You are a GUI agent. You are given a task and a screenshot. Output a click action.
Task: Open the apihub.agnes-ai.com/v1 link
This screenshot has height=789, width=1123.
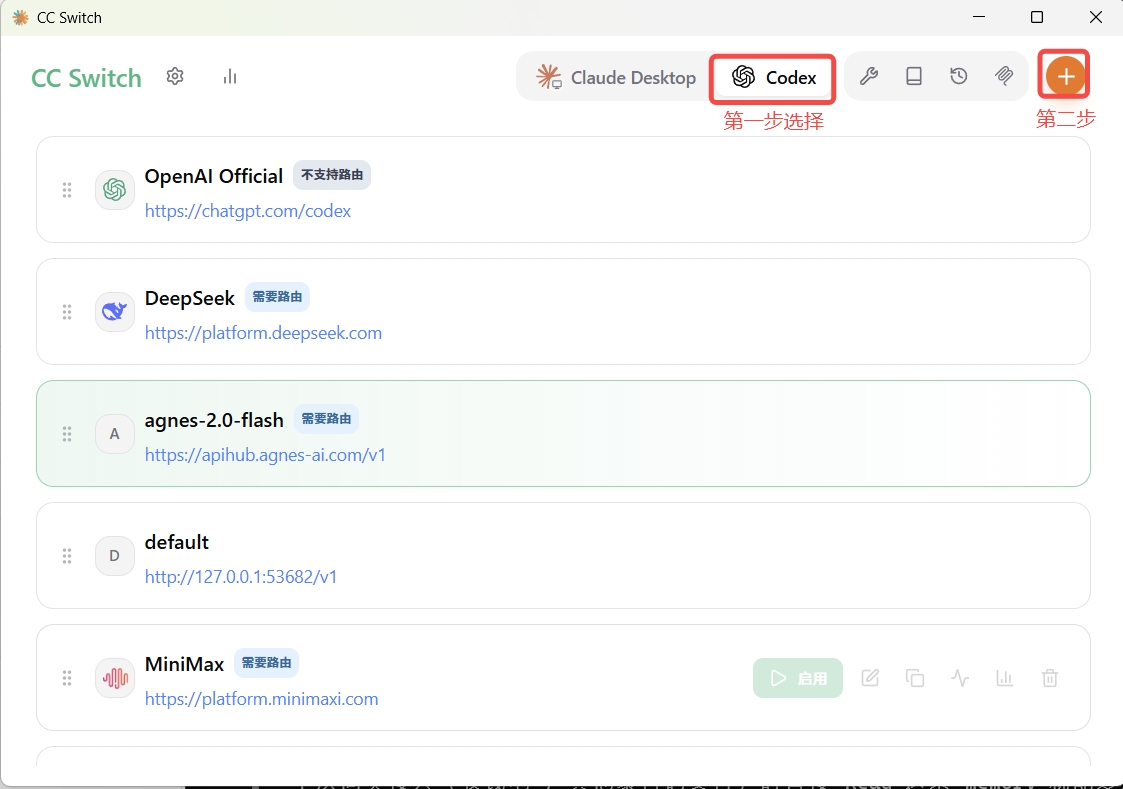click(265, 455)
